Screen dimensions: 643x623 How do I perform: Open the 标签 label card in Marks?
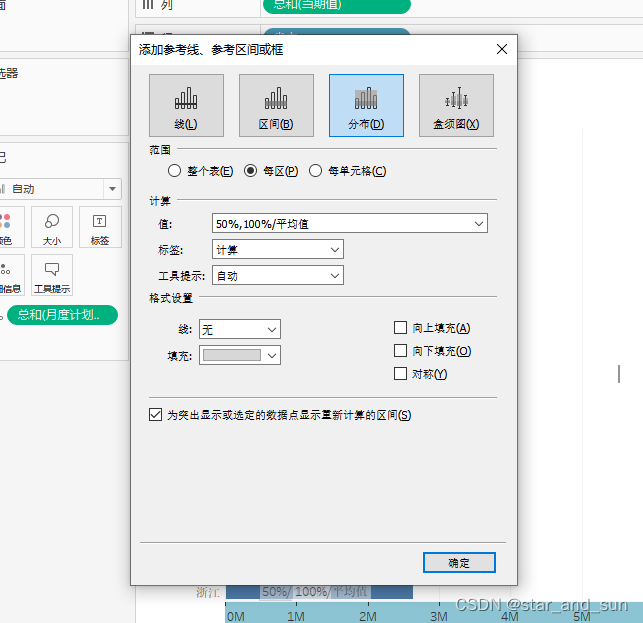click(x=100, y=227)
